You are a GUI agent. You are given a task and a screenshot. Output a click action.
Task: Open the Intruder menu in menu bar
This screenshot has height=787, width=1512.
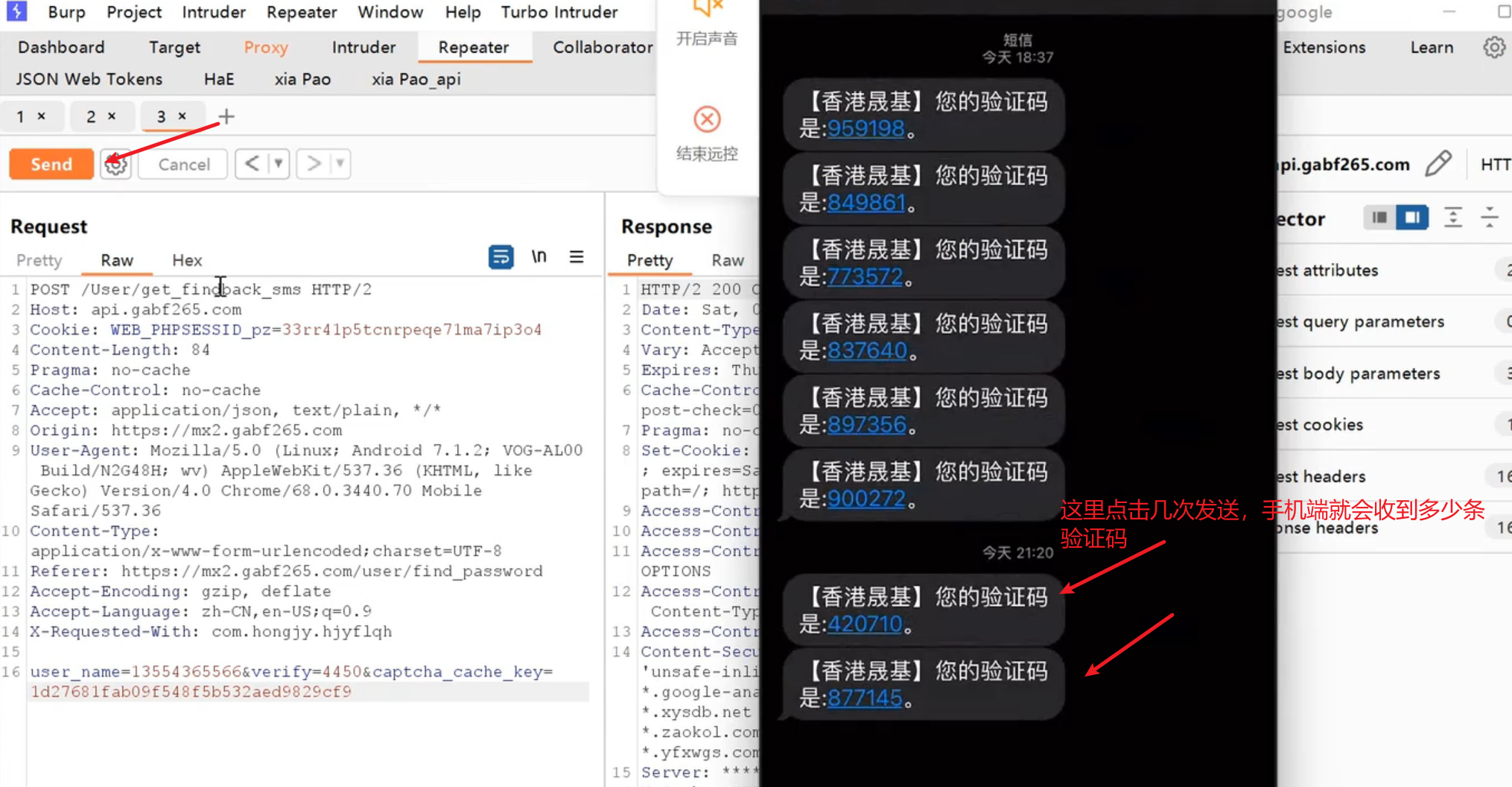point(214,12)
